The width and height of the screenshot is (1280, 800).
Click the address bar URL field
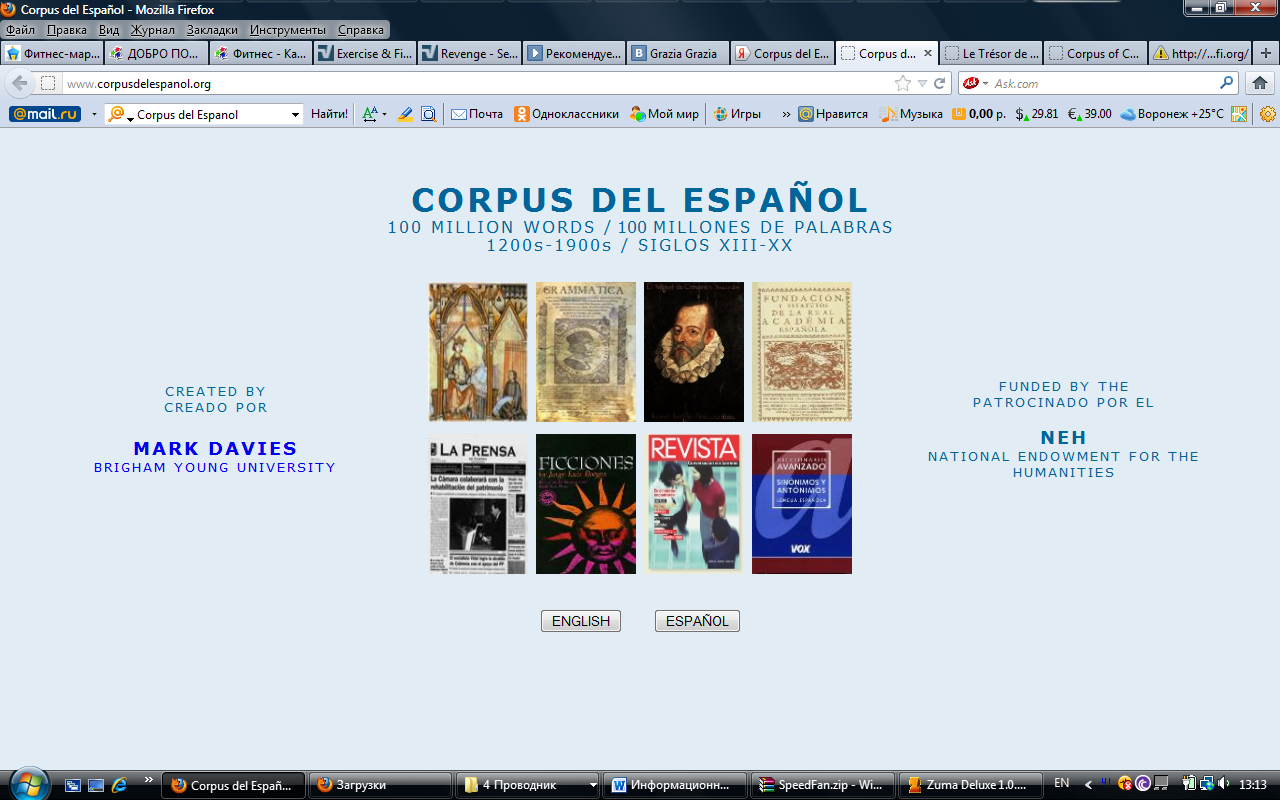coord(478,83)
